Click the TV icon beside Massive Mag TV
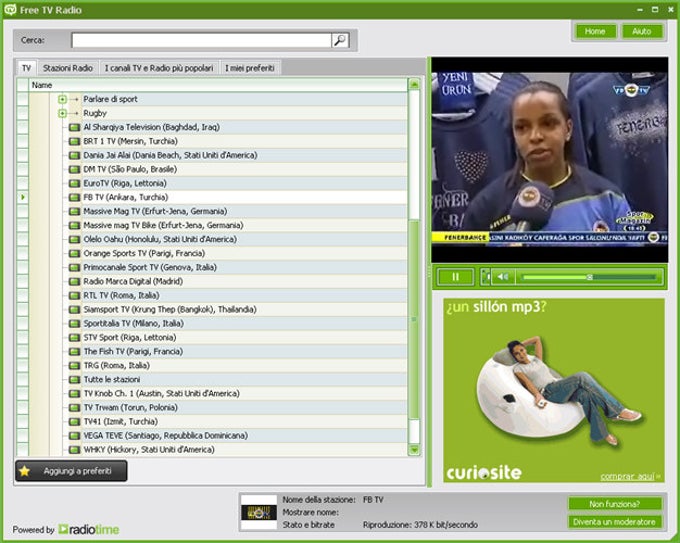680x543 pixels. click(75, 211)
